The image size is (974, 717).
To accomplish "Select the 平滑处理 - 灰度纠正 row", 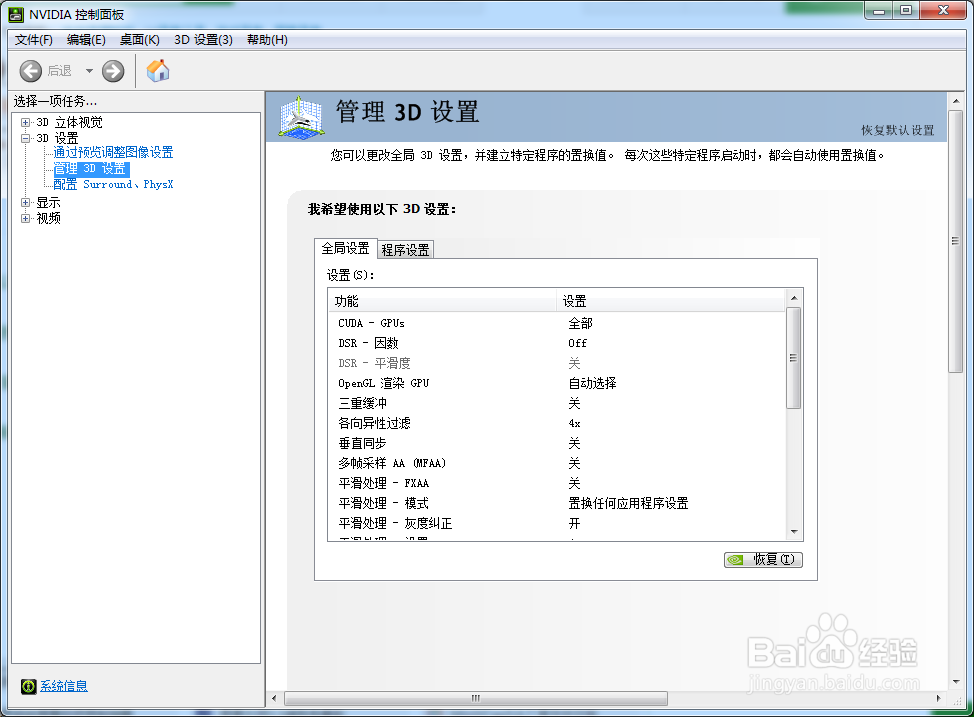I will (557, 523).
